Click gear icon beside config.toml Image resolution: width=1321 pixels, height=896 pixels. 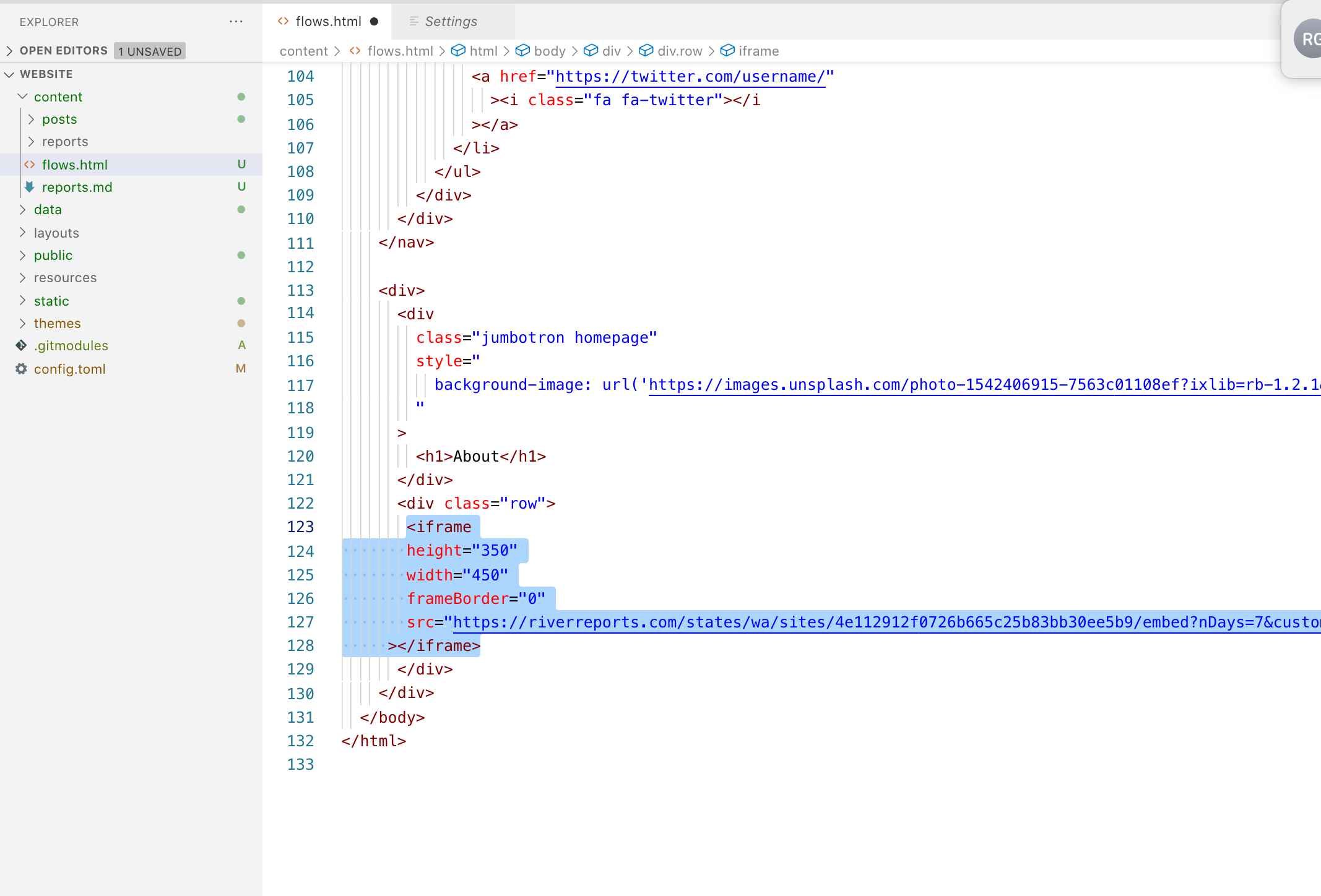[x=21, y=369]
